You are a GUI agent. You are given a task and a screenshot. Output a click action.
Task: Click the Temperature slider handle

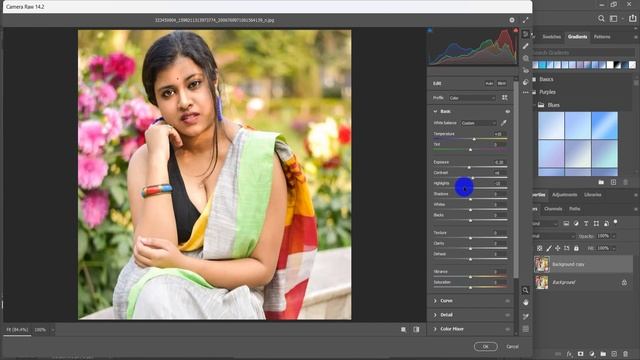(474, 139)
